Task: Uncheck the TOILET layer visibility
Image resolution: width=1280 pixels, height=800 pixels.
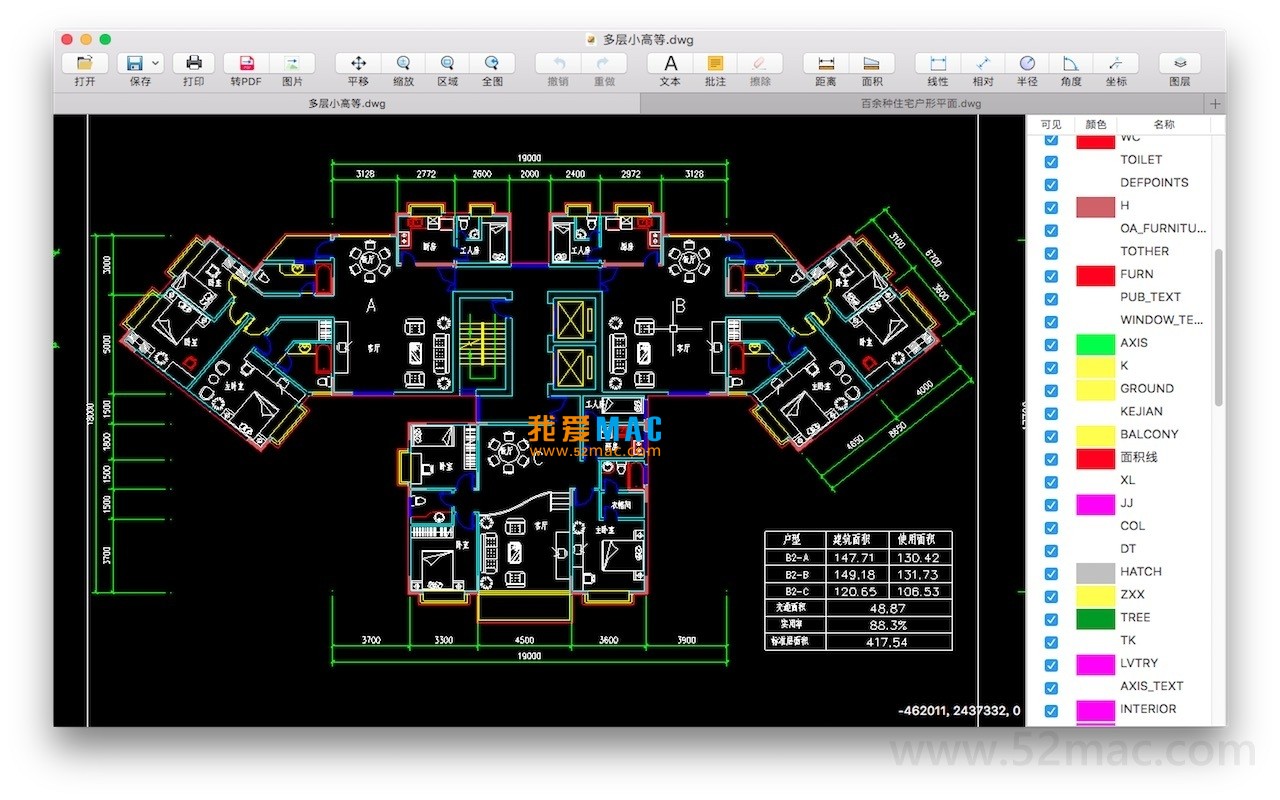Action: [1050, 161]
